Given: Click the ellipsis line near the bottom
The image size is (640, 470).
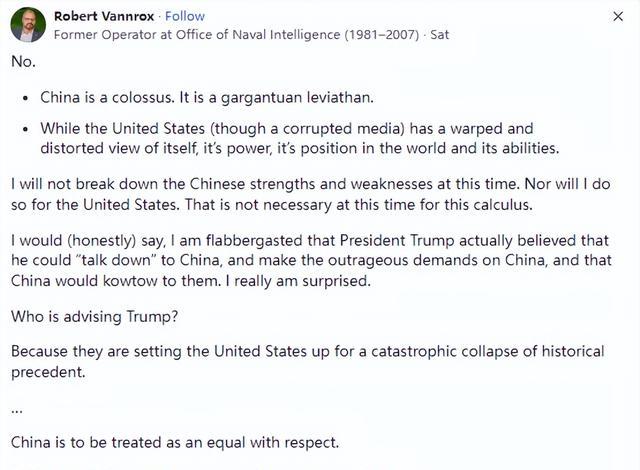Looking at the screenshot, I should pyautogui.click(x=16, y=407).
